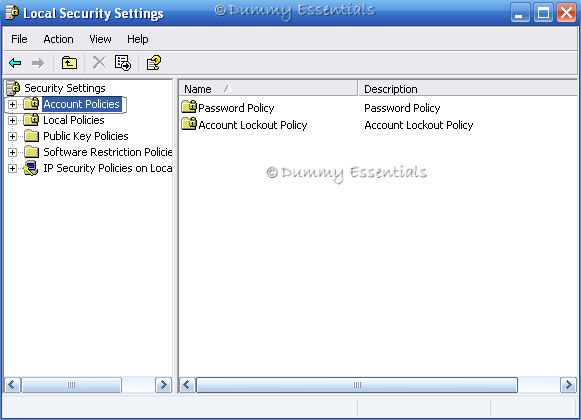Click left pane scrollbar left arrow
Viewport: 581px width, 420px height.
(x=12, y=385)
